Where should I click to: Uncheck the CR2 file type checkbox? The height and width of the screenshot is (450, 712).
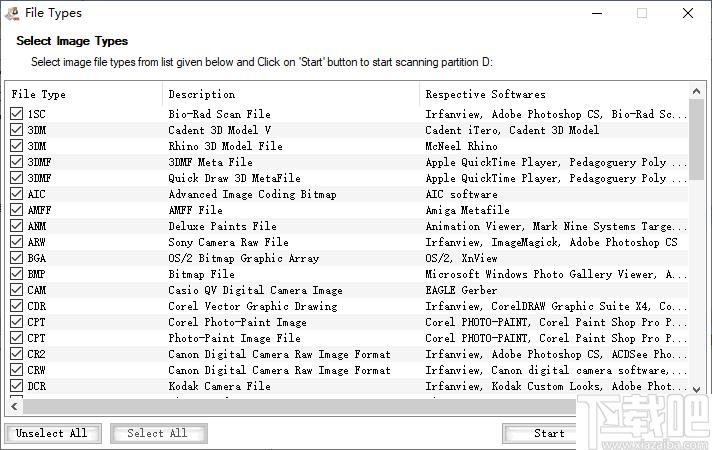tap(17, 354)
